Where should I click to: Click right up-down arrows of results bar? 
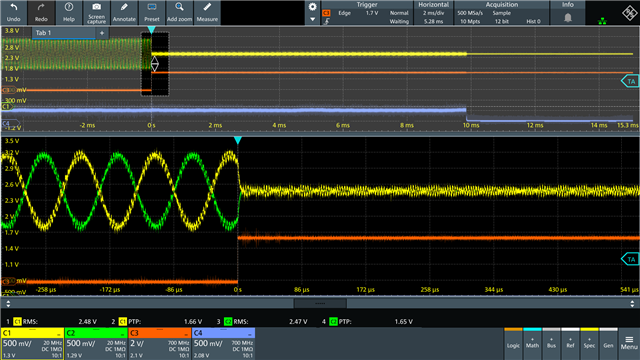[632, 304]
